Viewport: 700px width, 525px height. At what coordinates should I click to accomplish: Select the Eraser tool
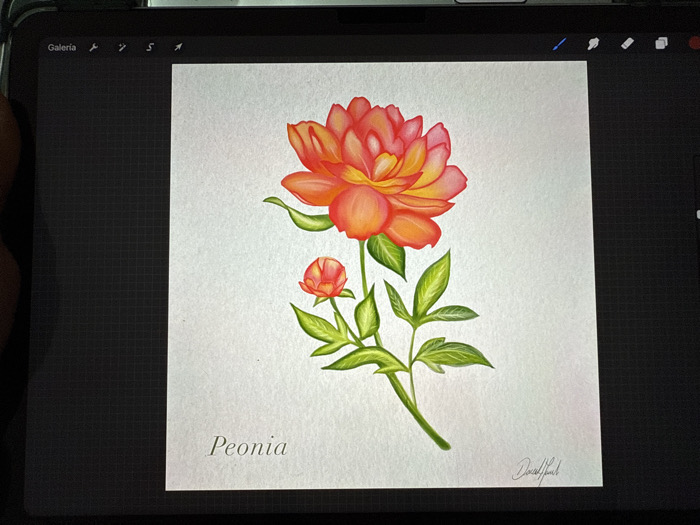pyautogui.click(x=627, y=43)
